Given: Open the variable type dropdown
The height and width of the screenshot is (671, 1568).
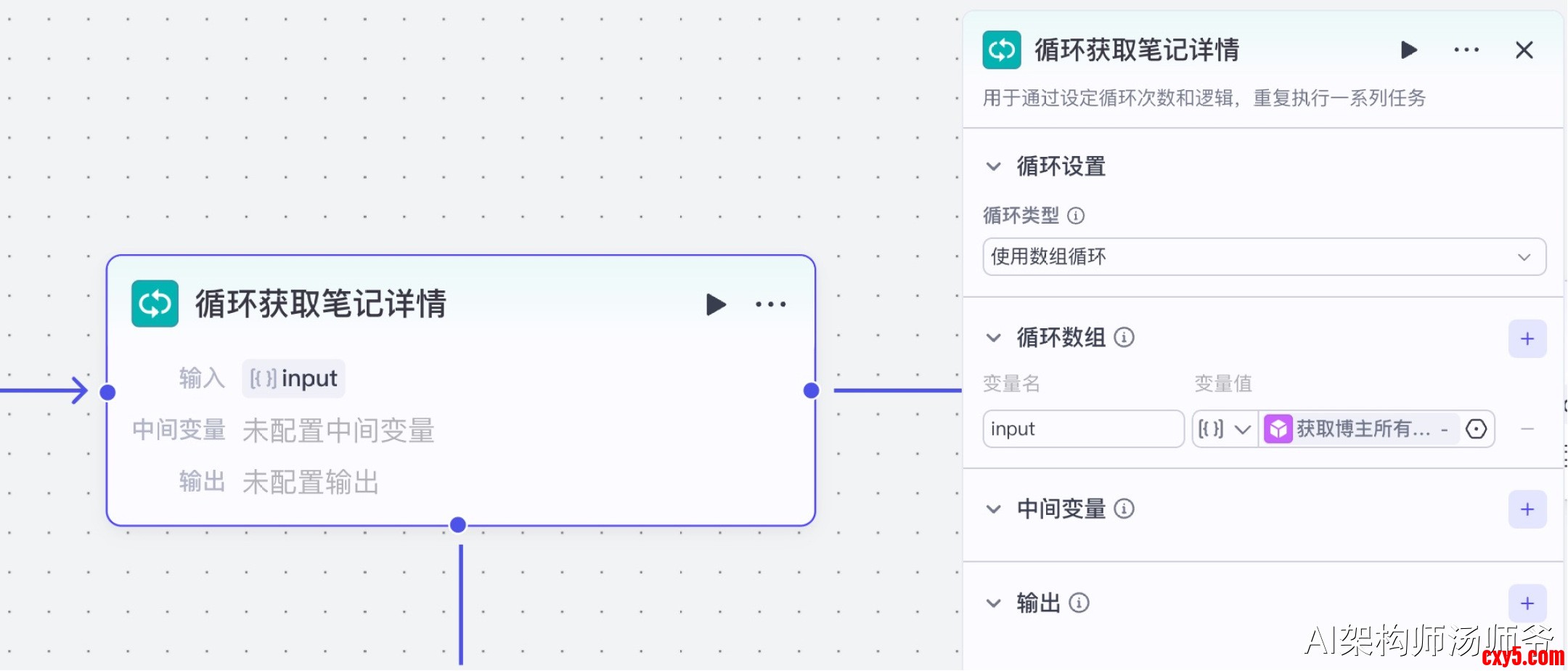Looking at the screenshot, I should 1225,429.
